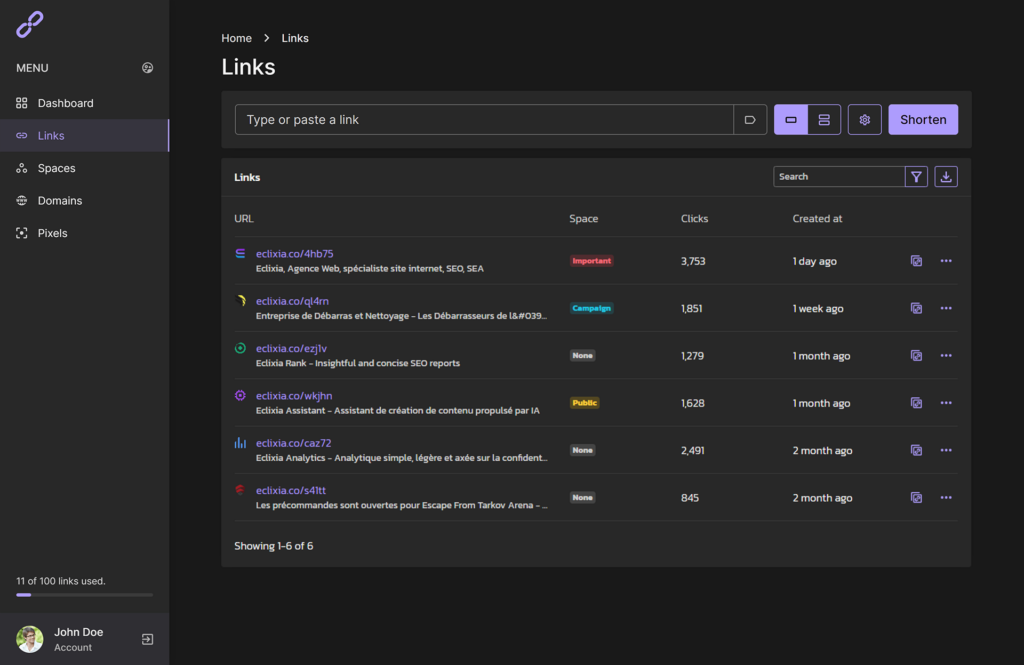Open the settings gear next to Shorten
Viewport: 1024px width, 665px height.
point(865,120)
